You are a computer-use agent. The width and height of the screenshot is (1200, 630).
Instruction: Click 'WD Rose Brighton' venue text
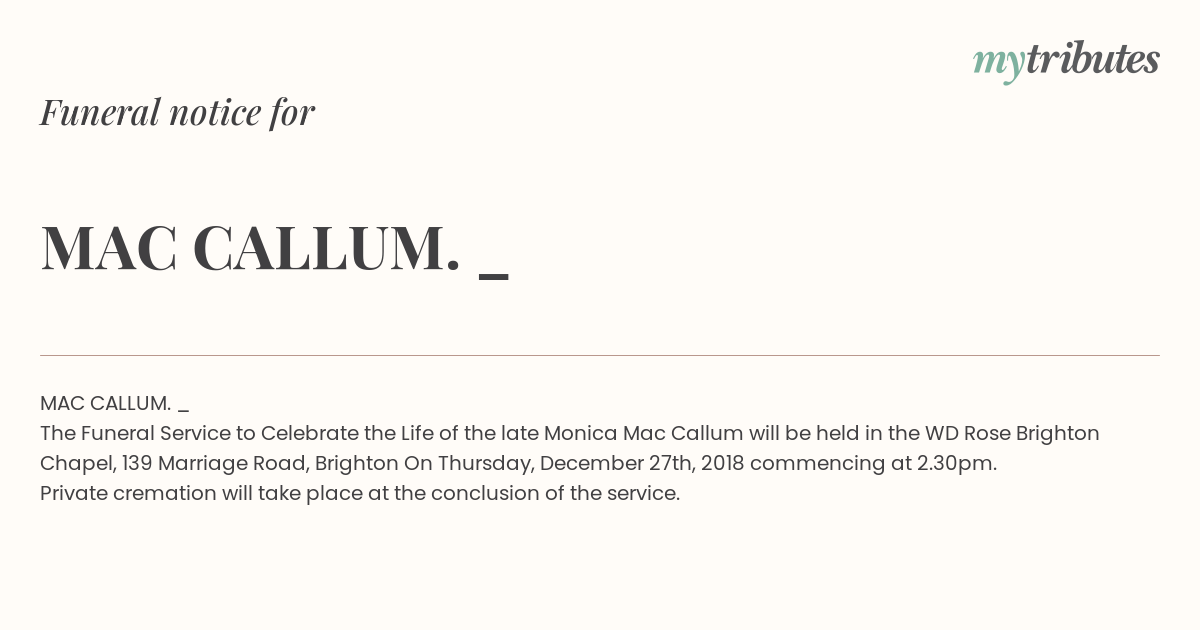1012,433
